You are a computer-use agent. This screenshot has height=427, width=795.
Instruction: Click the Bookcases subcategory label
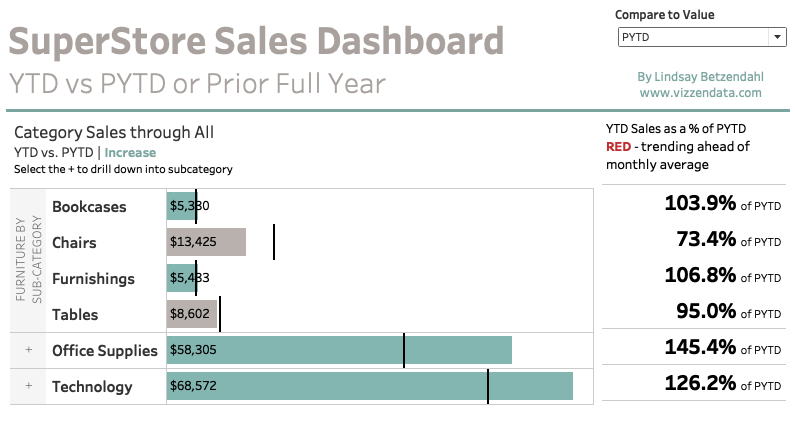89,207
